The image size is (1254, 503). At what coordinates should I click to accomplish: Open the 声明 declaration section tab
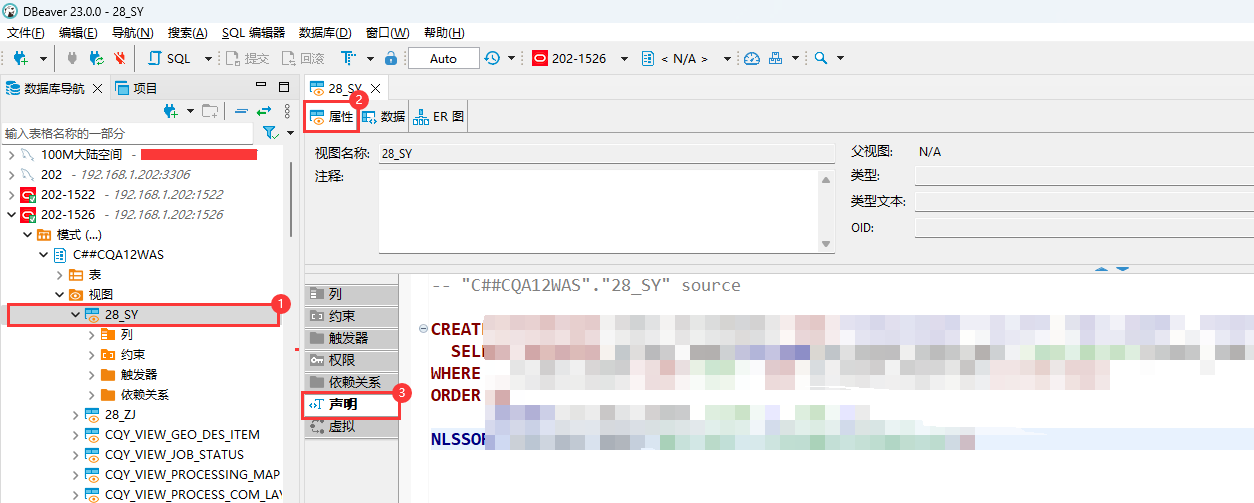351,405
